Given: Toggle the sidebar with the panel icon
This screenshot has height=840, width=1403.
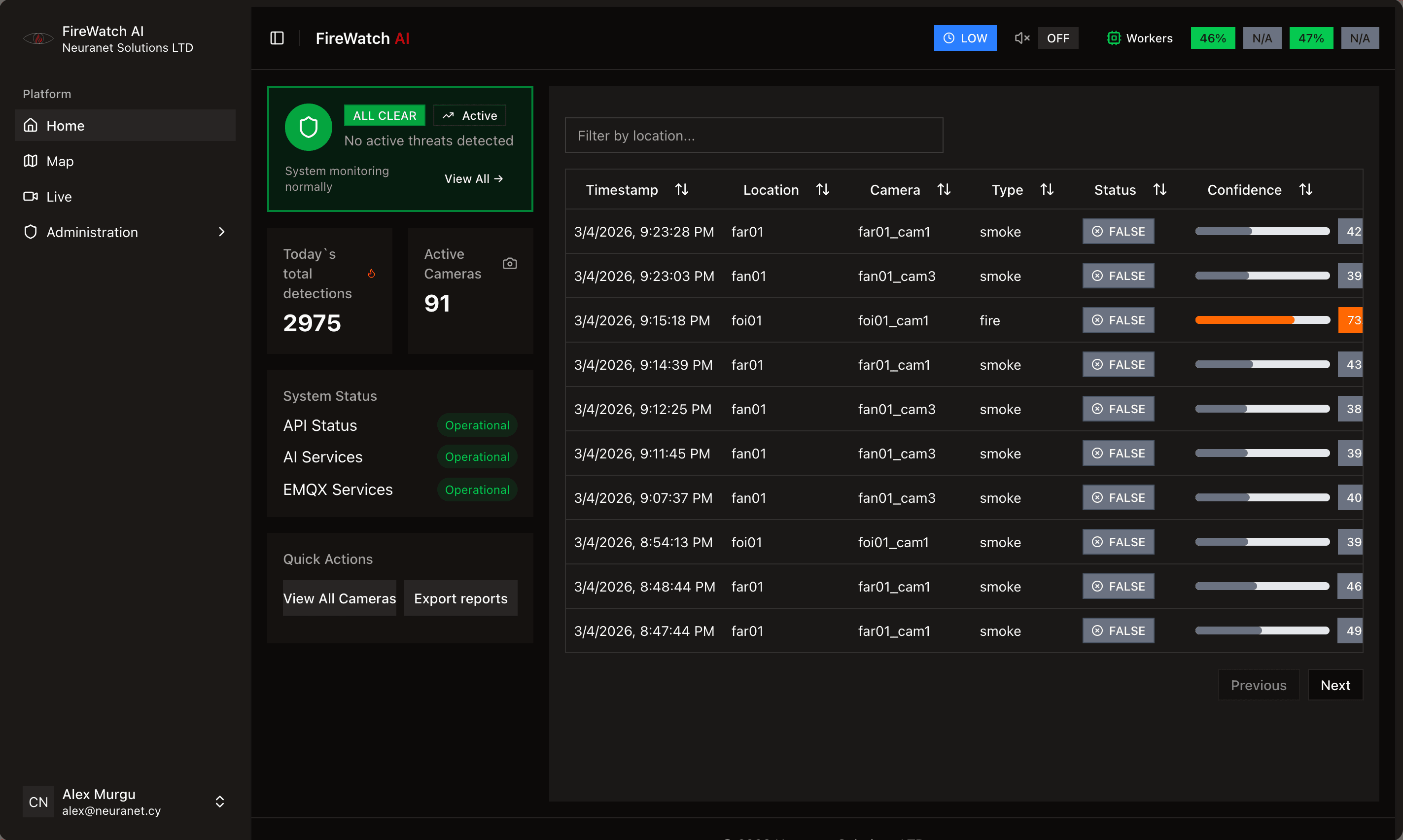Looking at the screenshot, I should [277, 38].
